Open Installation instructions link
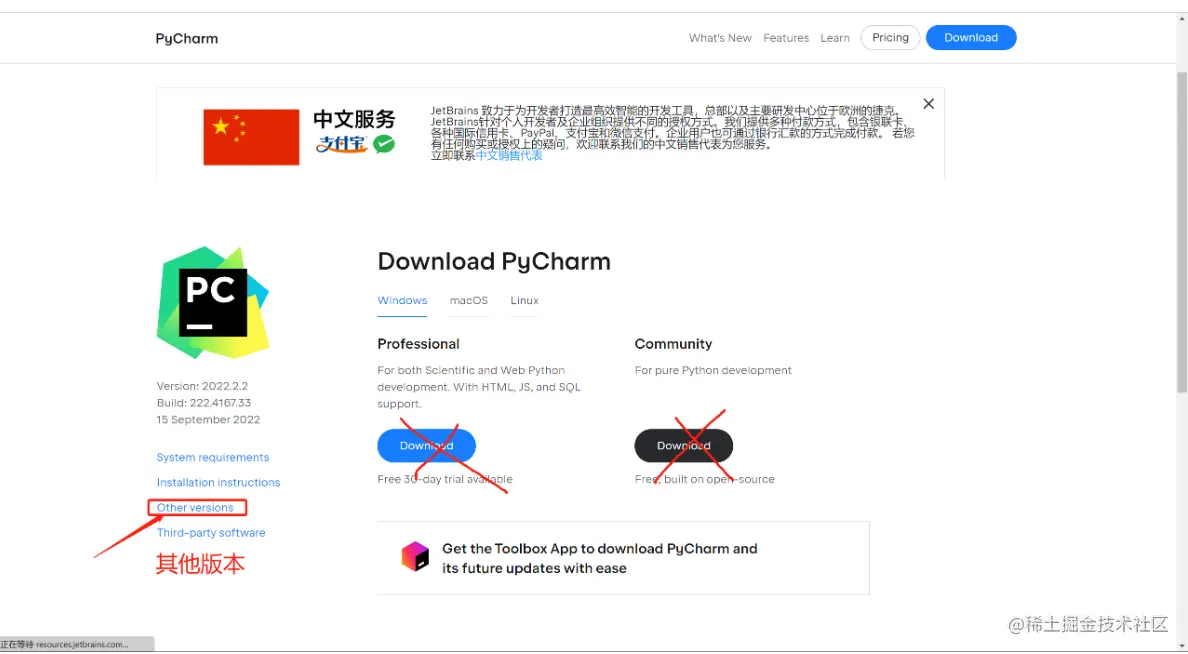Viewport: 1188px width, 654px height. click(x=218, y=483)
